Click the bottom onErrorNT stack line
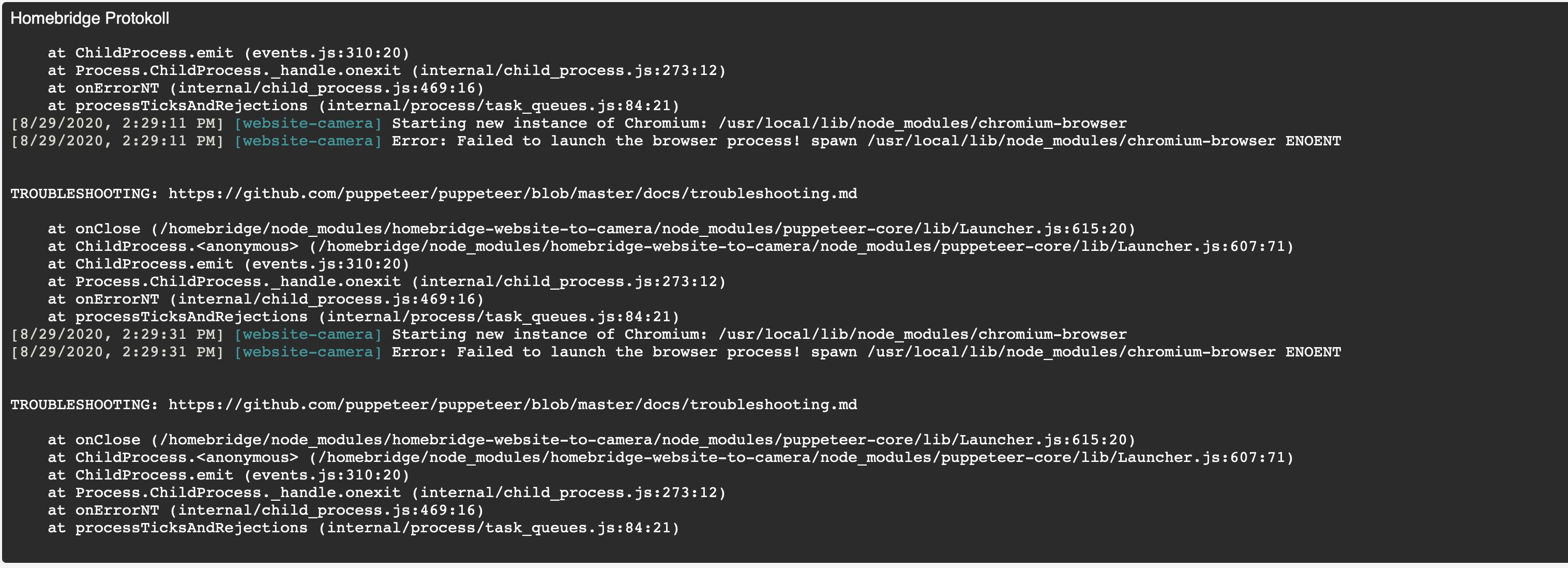The image size is (1568, 568). tap(265, 510)
